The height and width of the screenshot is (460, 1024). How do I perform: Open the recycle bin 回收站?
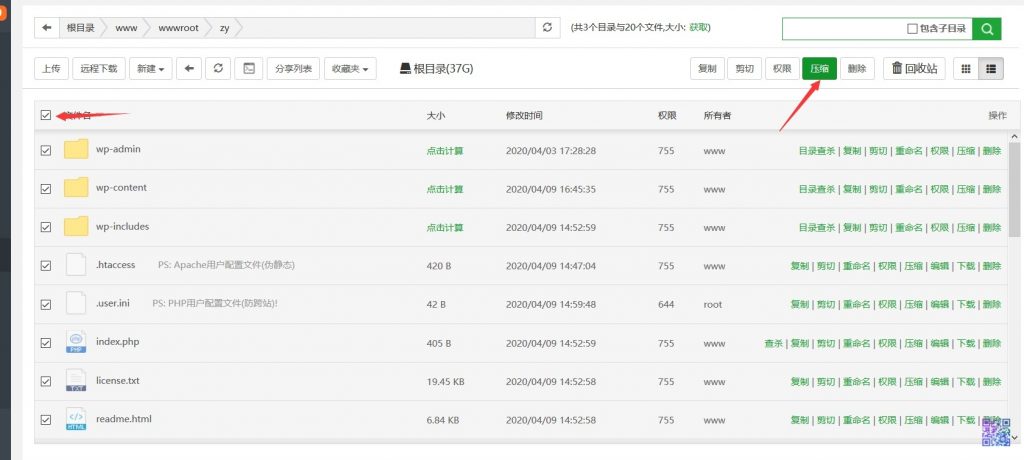914,69
